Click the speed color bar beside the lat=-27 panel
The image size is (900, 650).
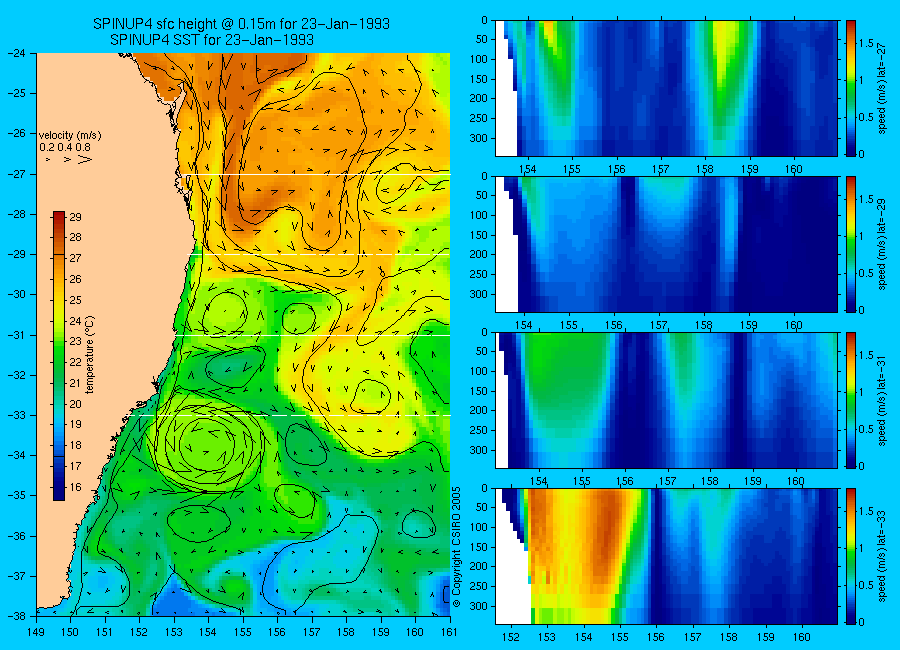[x=850, y=88]
